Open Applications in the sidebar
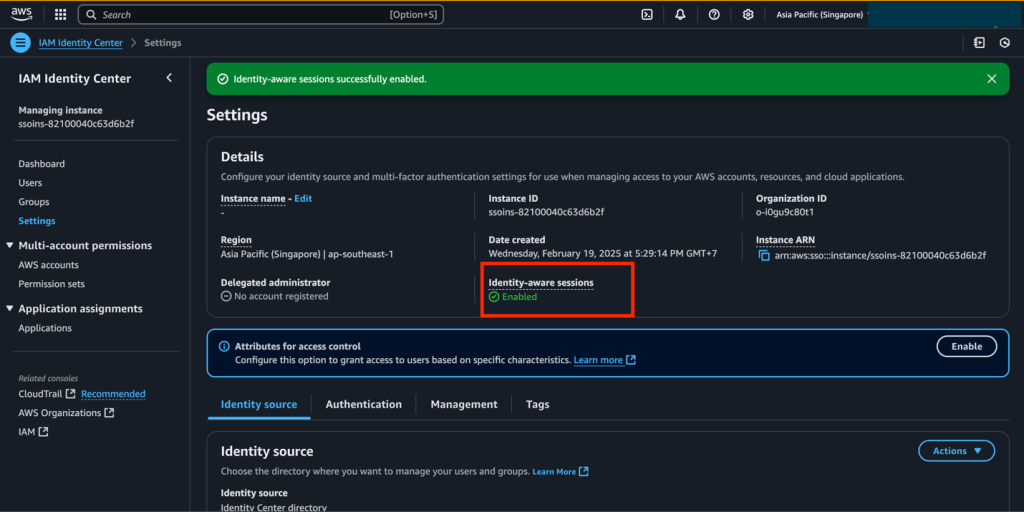 (x=45, y=328)
